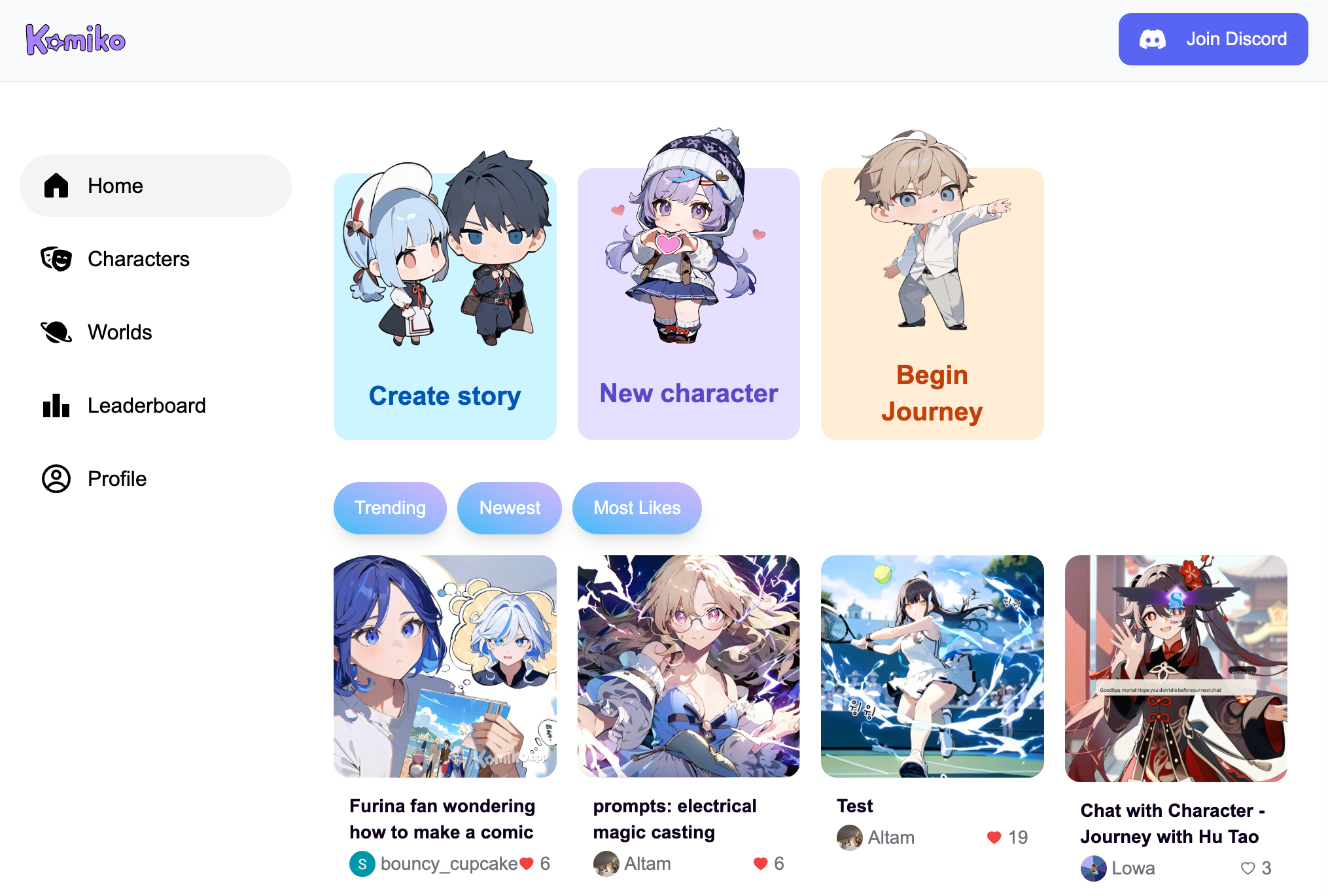
Task: Click the Home sidebar icon
Action: (56, 185)
